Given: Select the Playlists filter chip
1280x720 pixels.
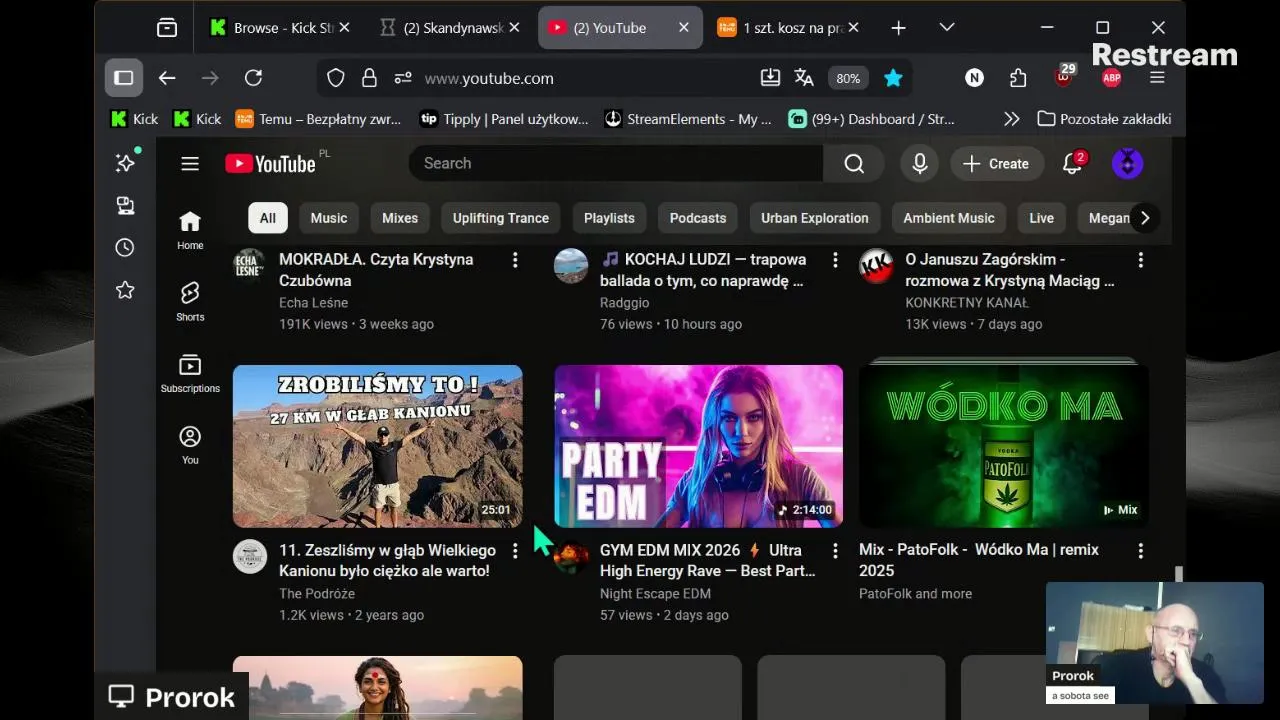Looking at the screenshot, I should (609, 218).
